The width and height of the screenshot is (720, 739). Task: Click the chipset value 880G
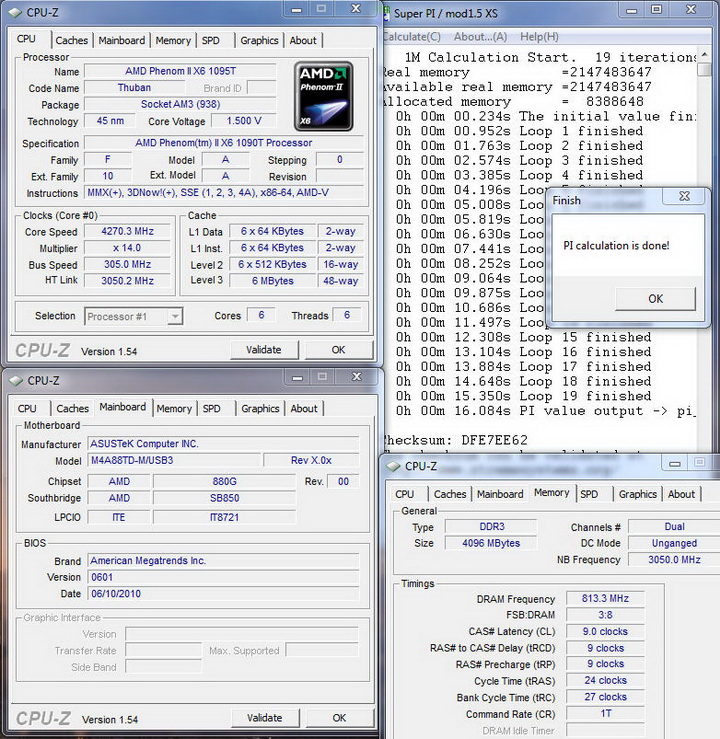(x=225, y=482)
